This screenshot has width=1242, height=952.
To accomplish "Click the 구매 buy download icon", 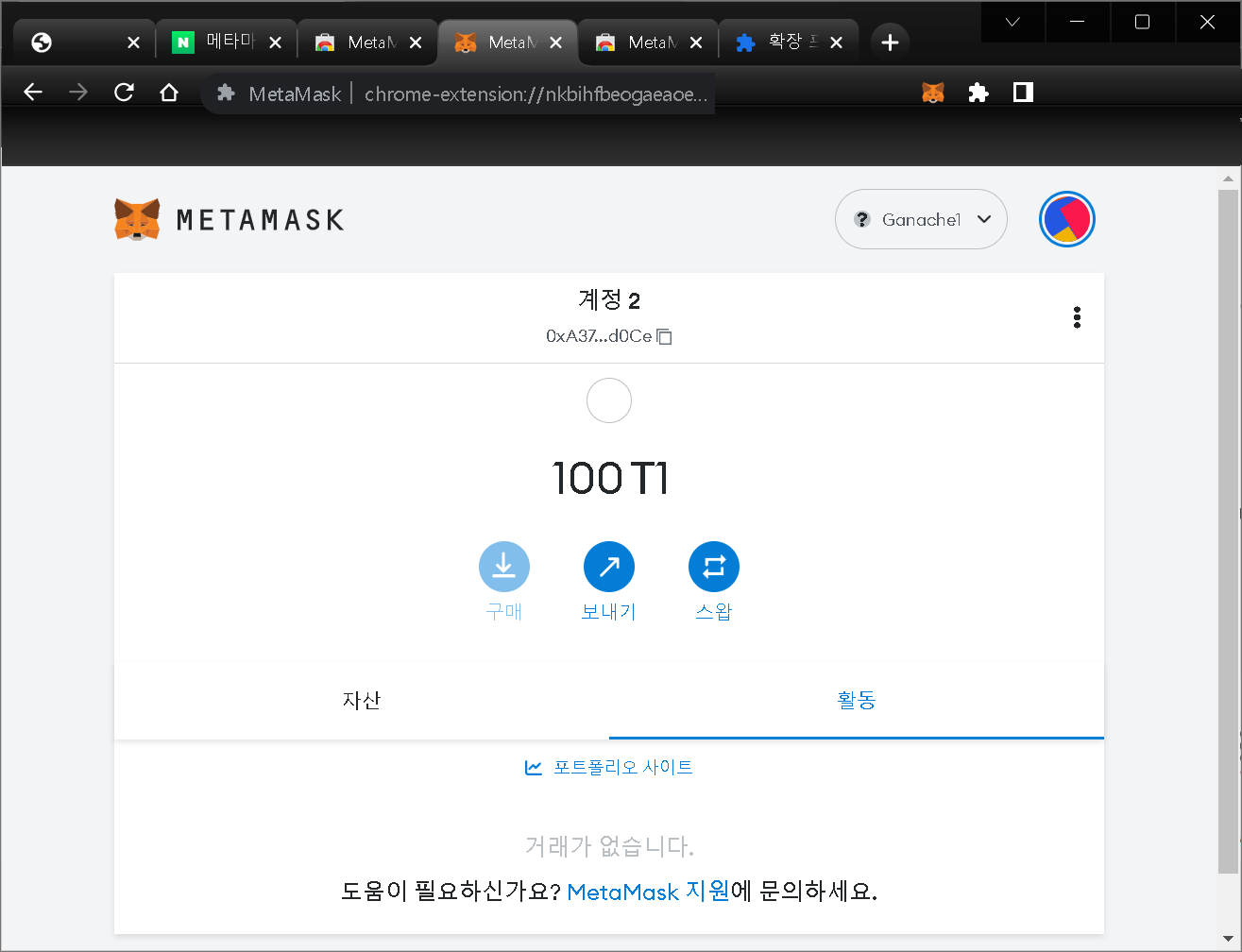I will pos(504,567).
